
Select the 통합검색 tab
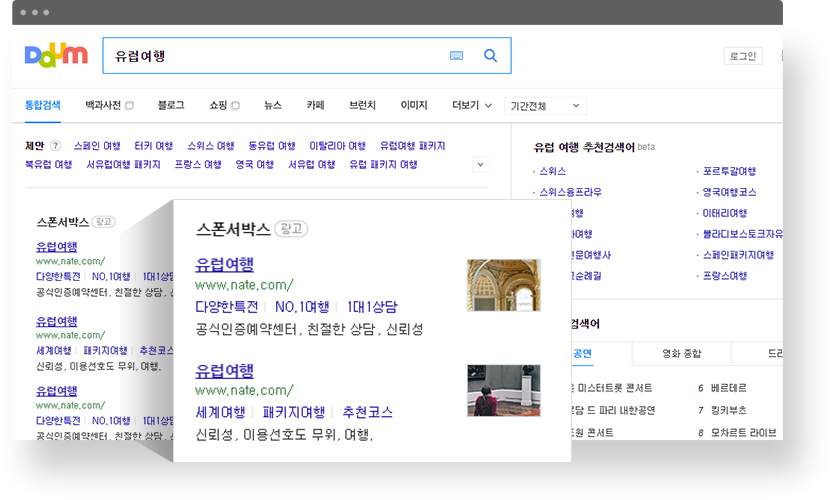tap(42, 105)
